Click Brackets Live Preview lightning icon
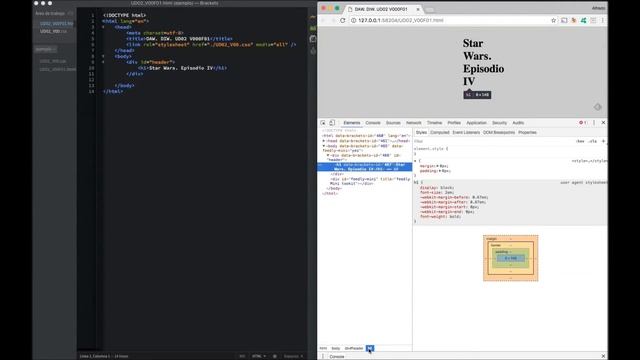 click(313, 17)
